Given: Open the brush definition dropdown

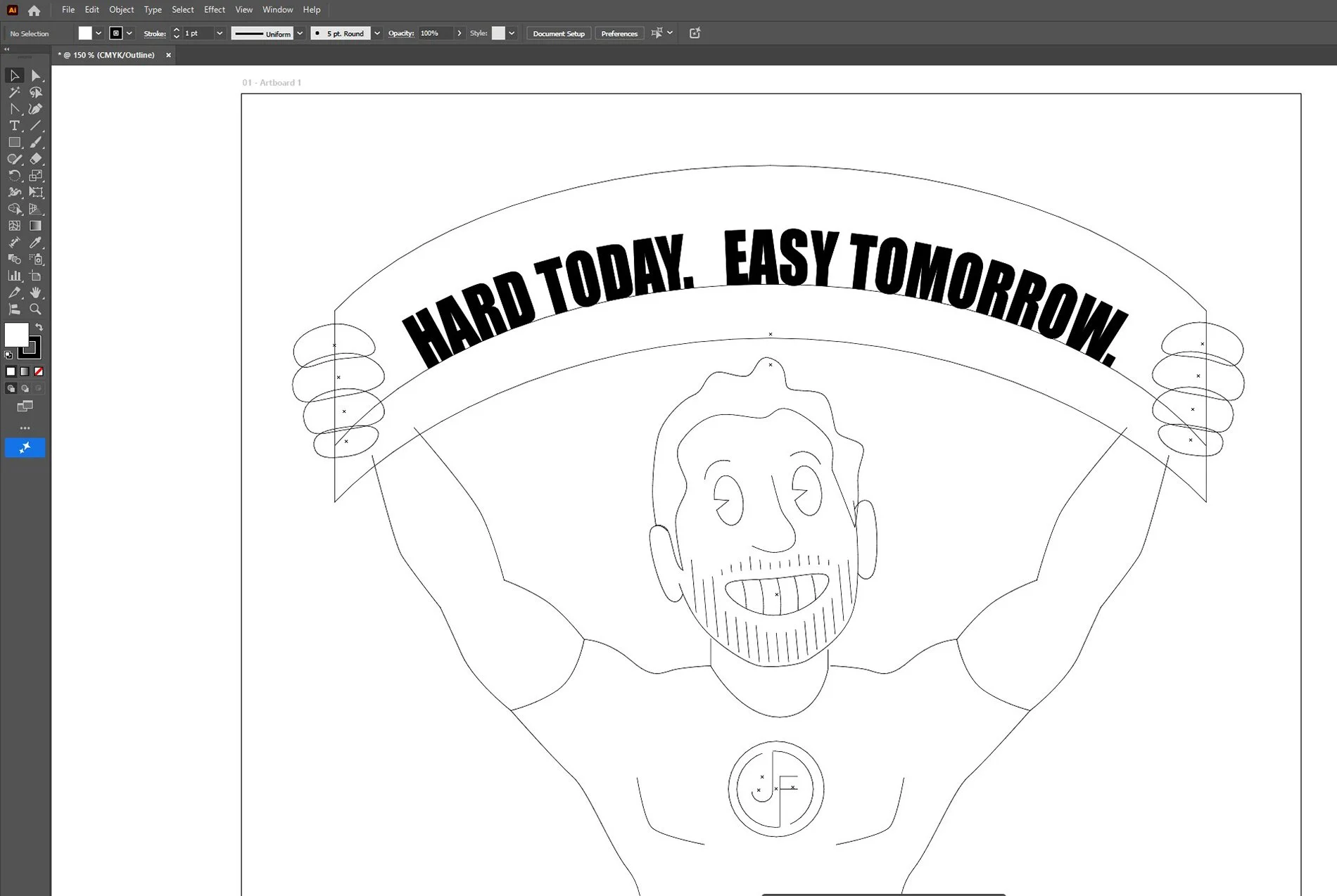Looking at the screenshot, I should click(x=377, y=33).
